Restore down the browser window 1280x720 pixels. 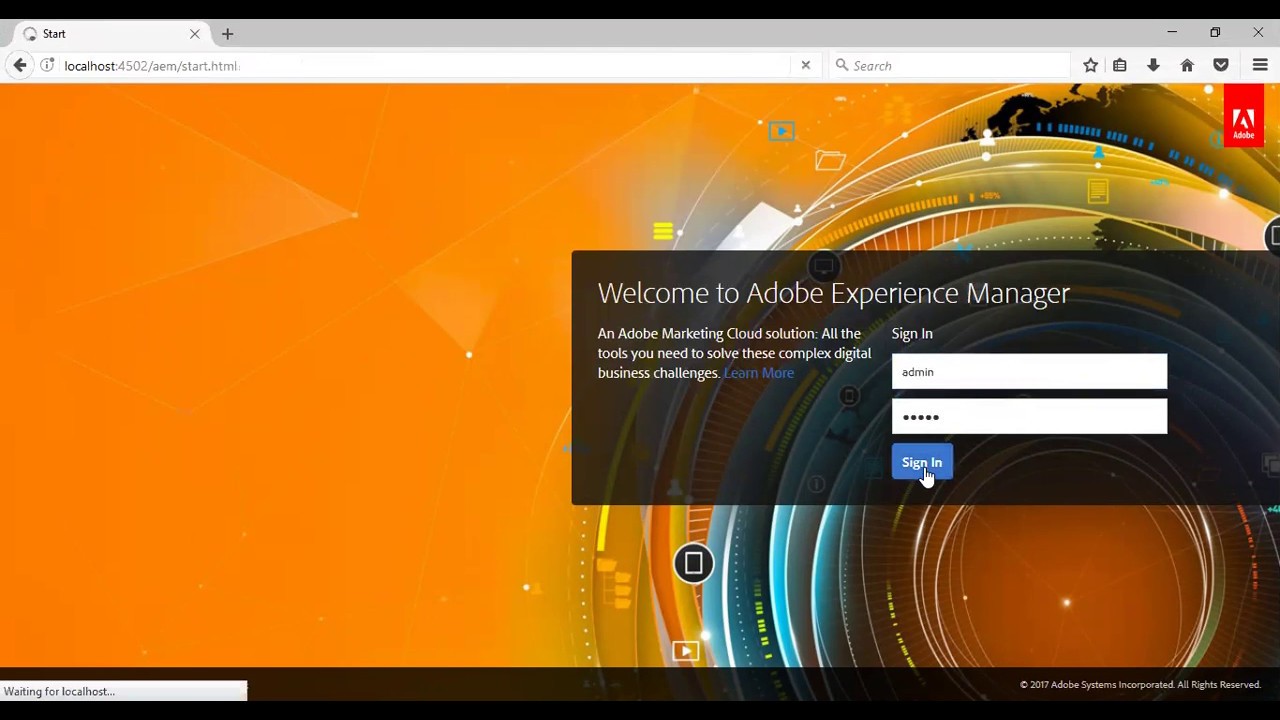(1215, 32)
